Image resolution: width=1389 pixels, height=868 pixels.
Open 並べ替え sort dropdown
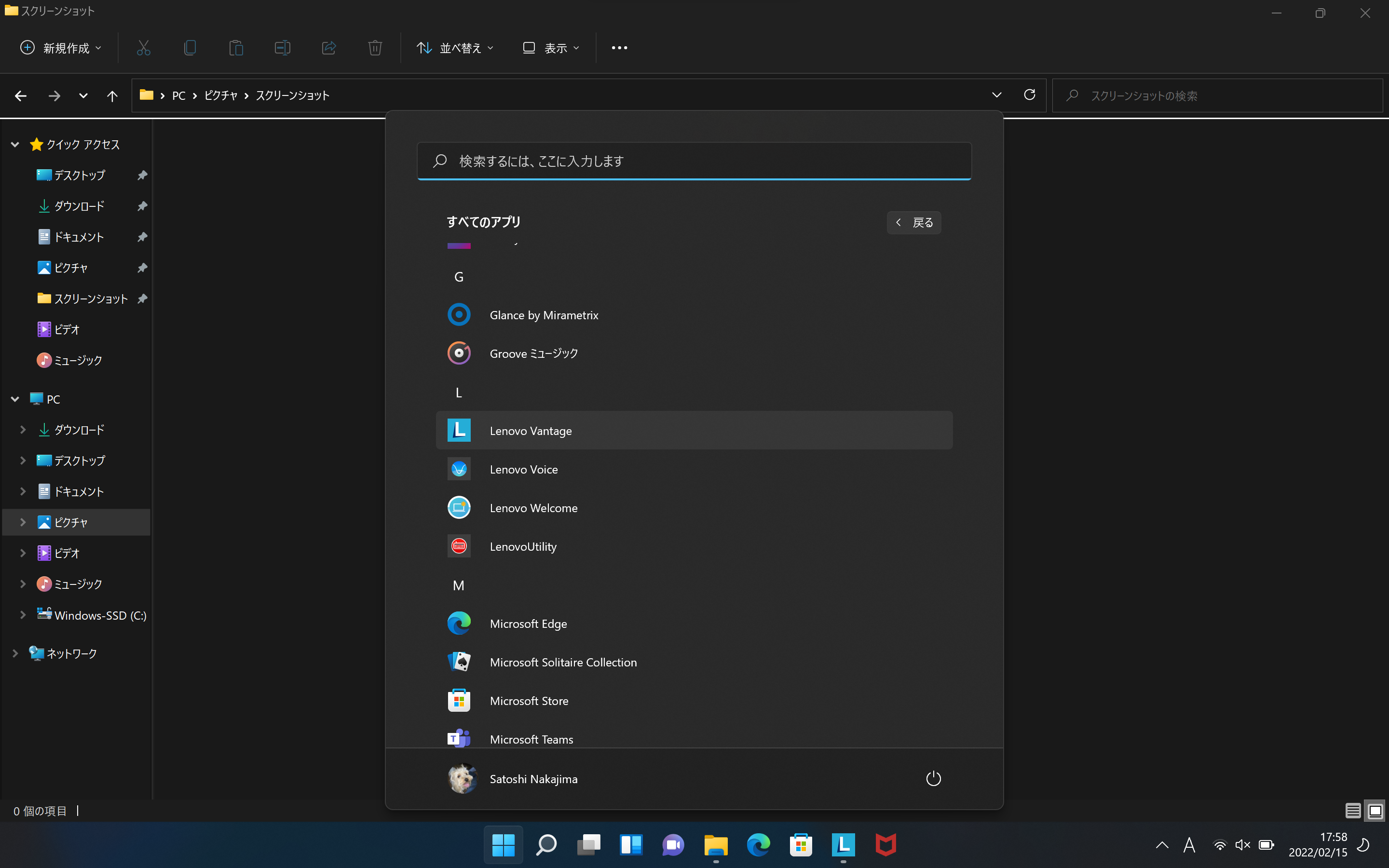455,48
